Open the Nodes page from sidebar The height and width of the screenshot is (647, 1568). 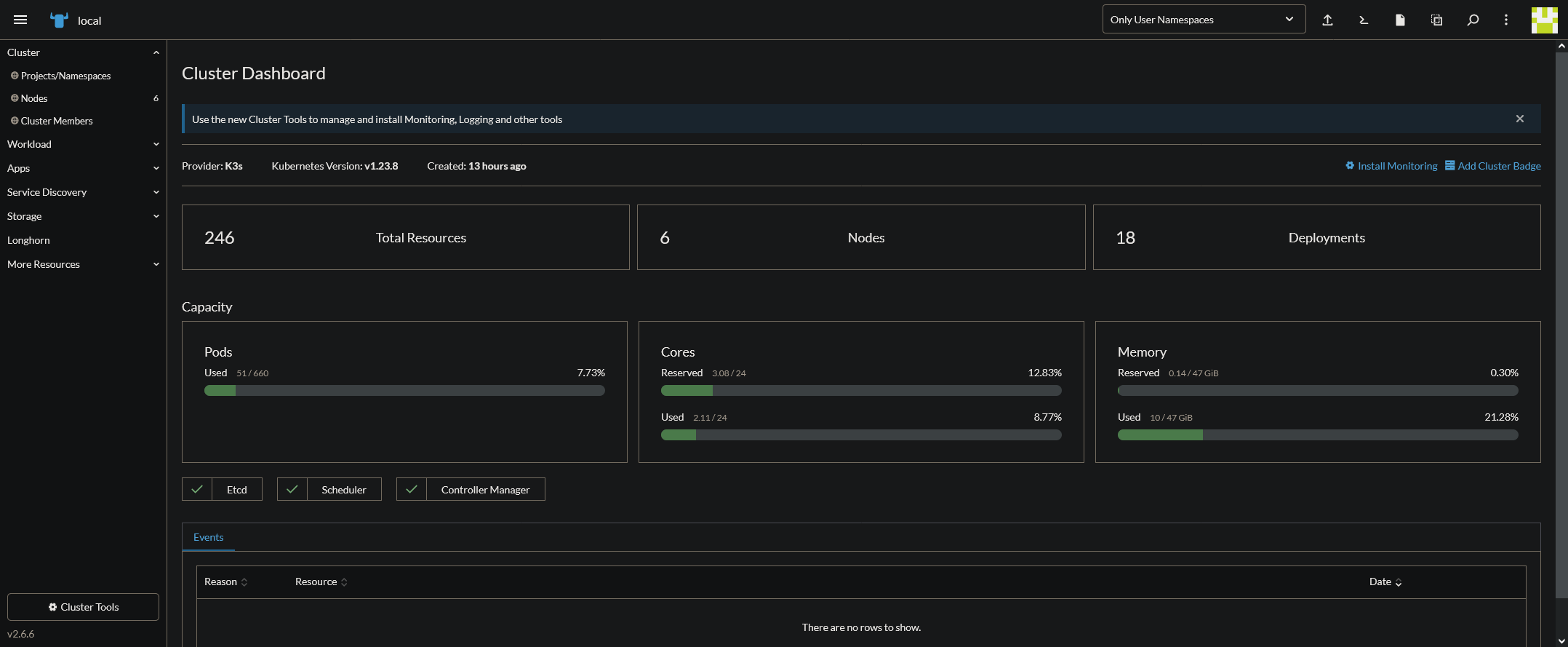(34, 98)
